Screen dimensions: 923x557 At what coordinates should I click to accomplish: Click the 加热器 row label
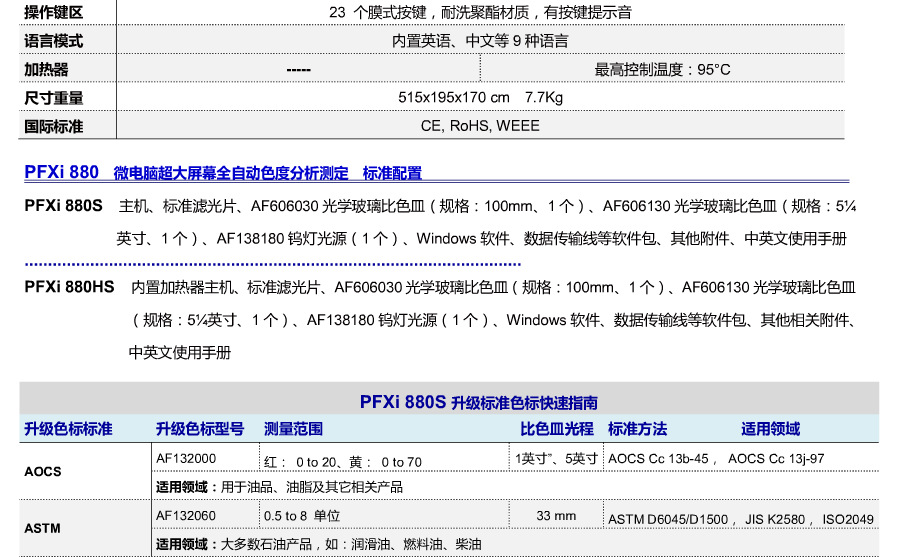tap(46, 69)
